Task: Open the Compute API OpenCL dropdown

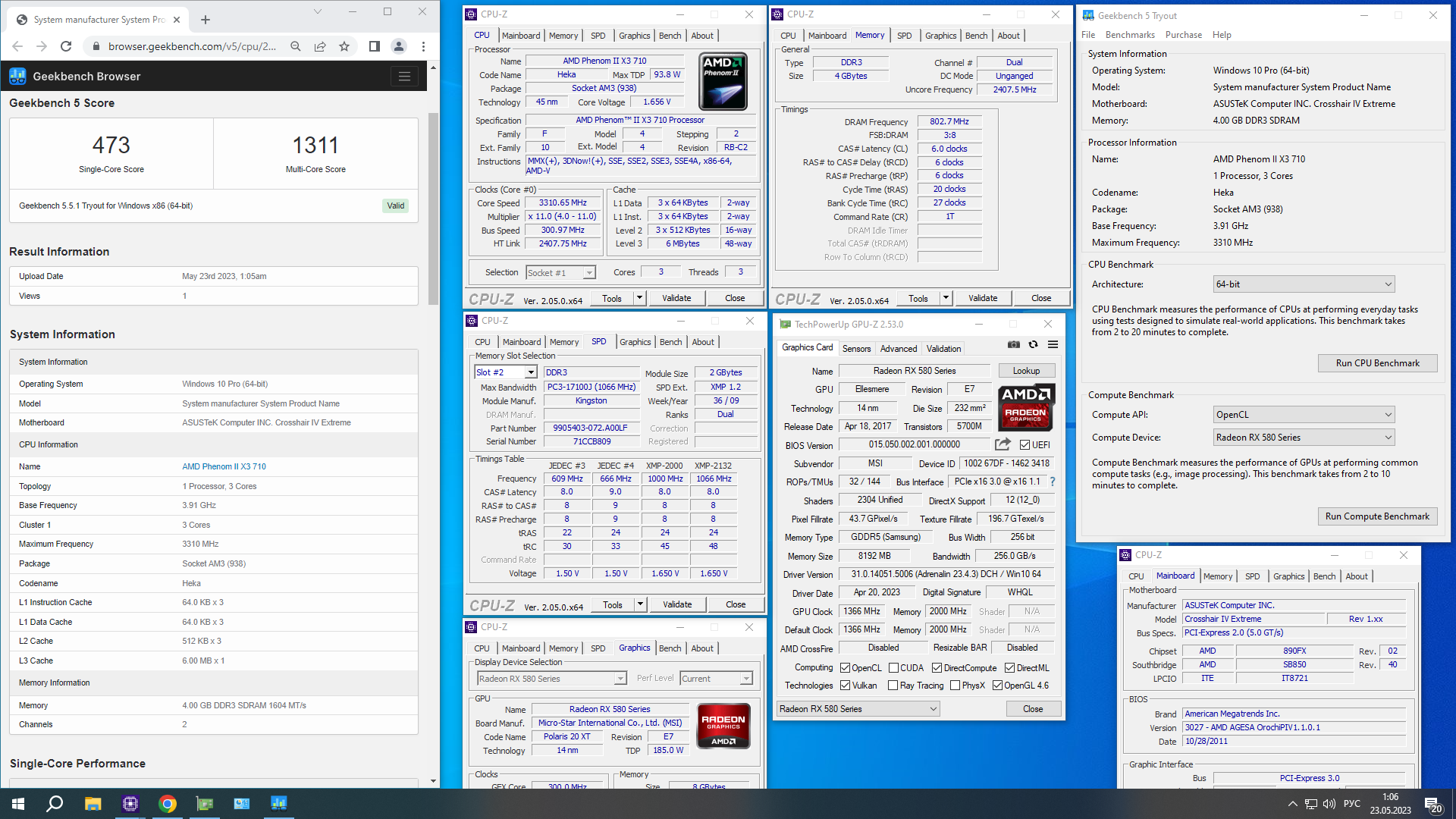Action: pos(1304,415)
